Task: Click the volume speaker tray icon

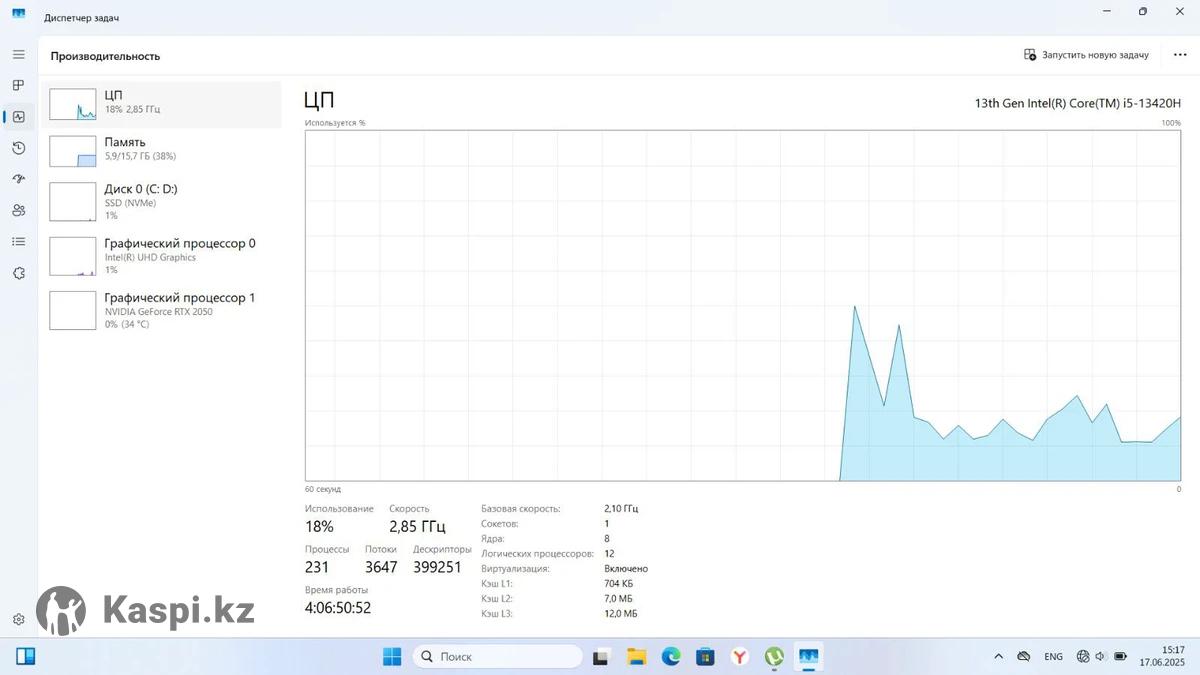Action: click(1100, 657)
